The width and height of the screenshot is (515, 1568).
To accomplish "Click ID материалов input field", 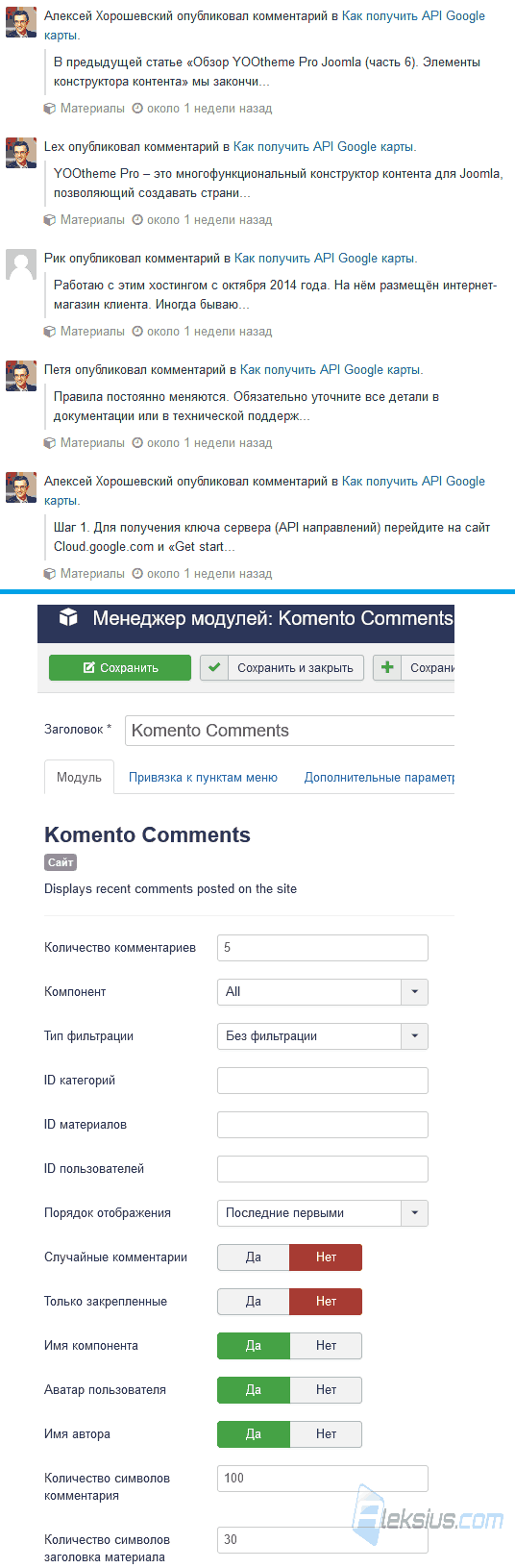I will 323,1125.
